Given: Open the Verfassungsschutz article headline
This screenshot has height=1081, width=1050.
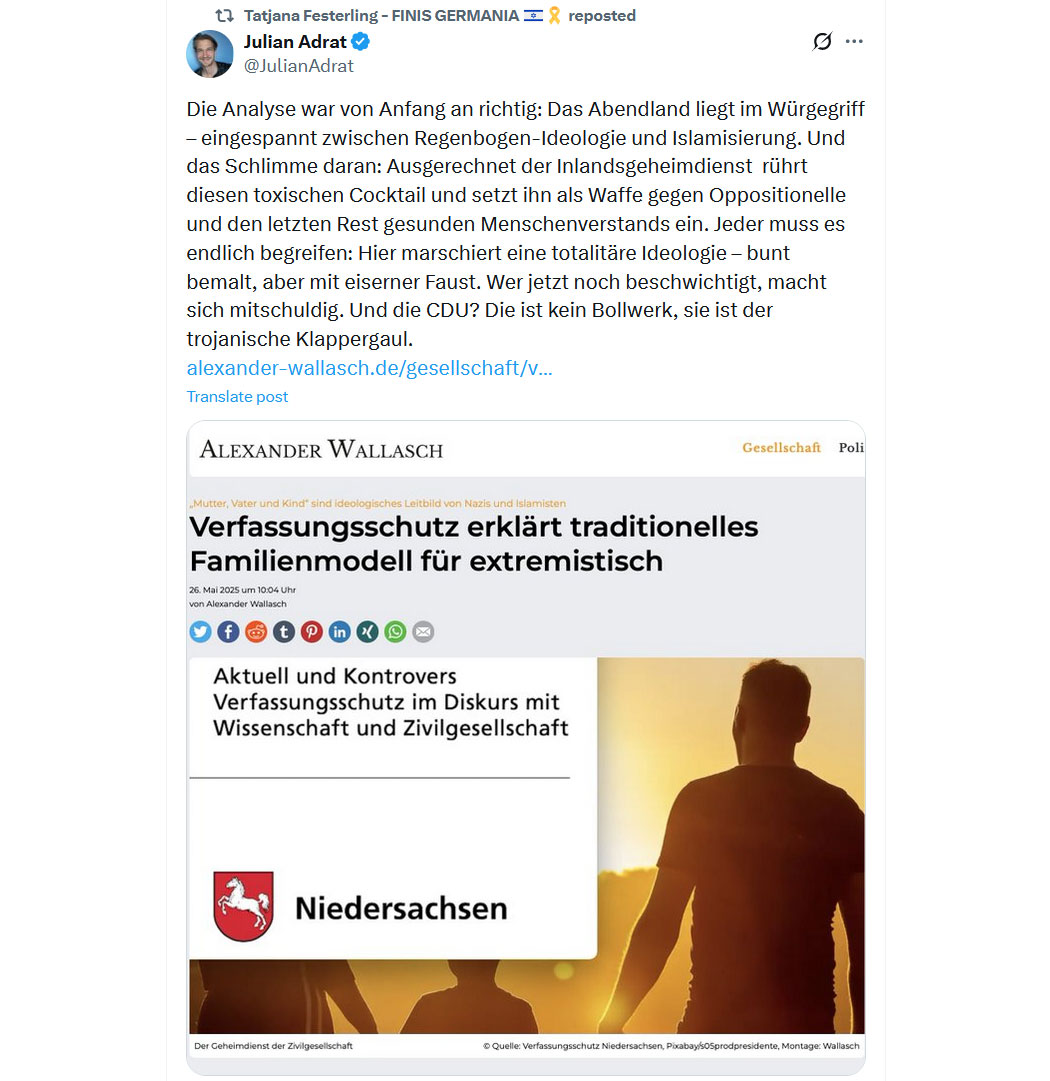Looking at the screenshot, I should [474, 544].
